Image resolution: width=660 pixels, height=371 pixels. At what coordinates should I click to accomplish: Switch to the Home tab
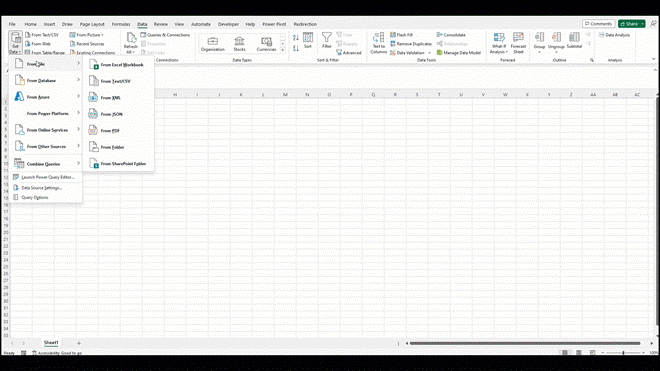[30, 24]
